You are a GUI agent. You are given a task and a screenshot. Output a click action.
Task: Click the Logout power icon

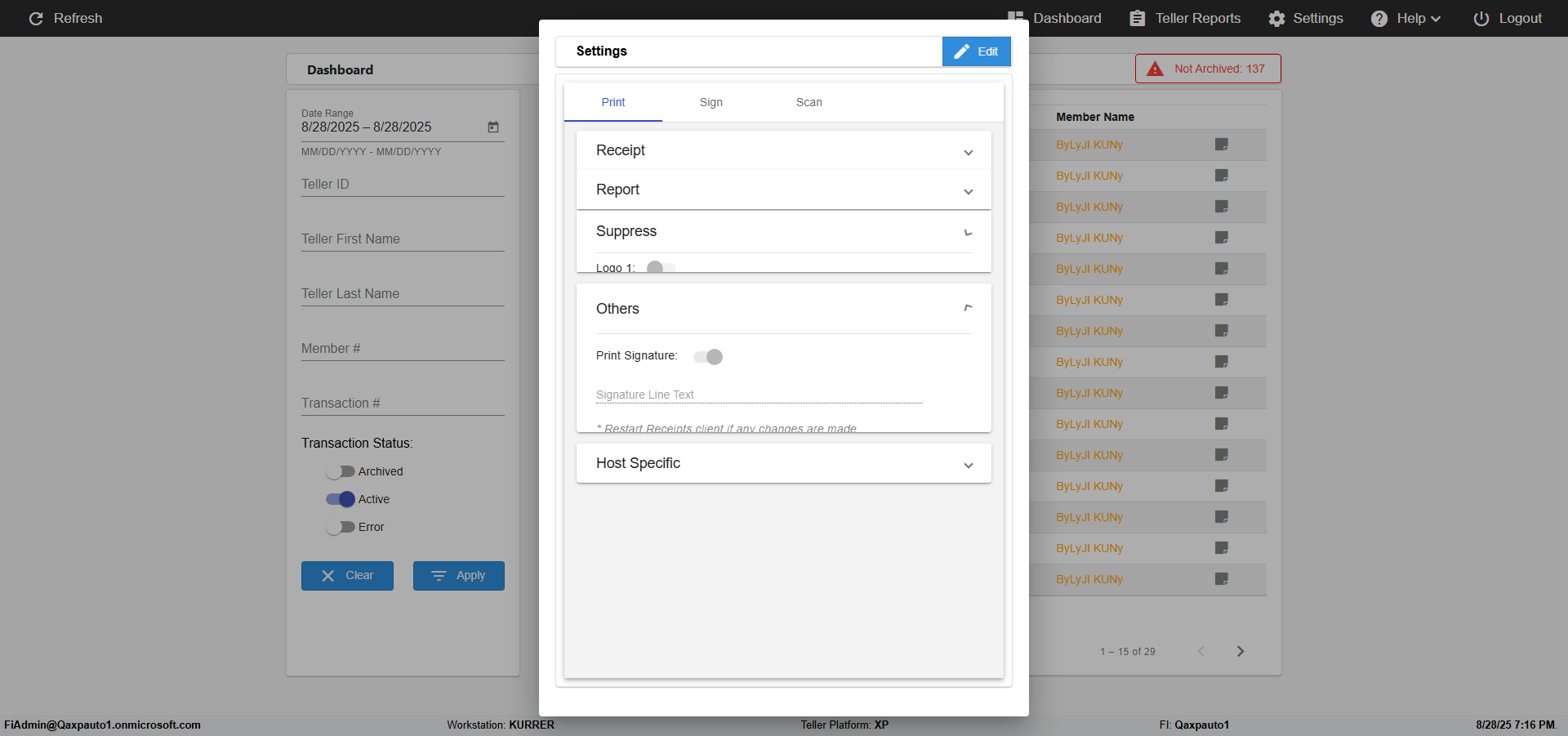tap(1481, 18)
